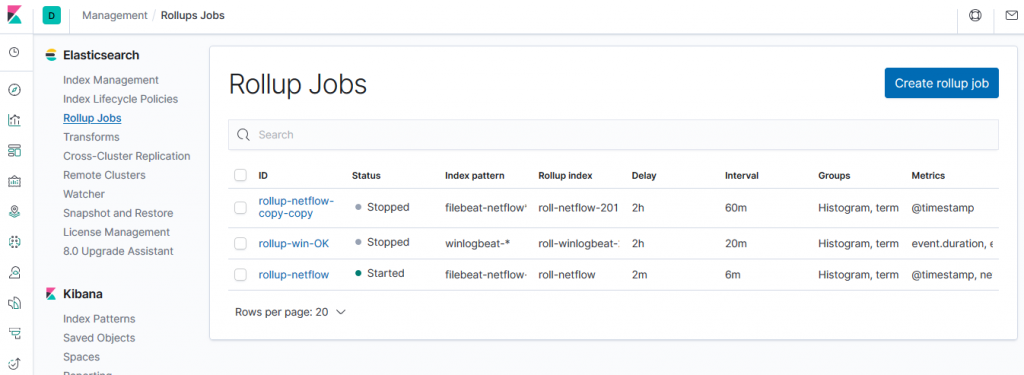1024x375 pixels.
Task: Sort by Groups column header
Action: point(834,175)
